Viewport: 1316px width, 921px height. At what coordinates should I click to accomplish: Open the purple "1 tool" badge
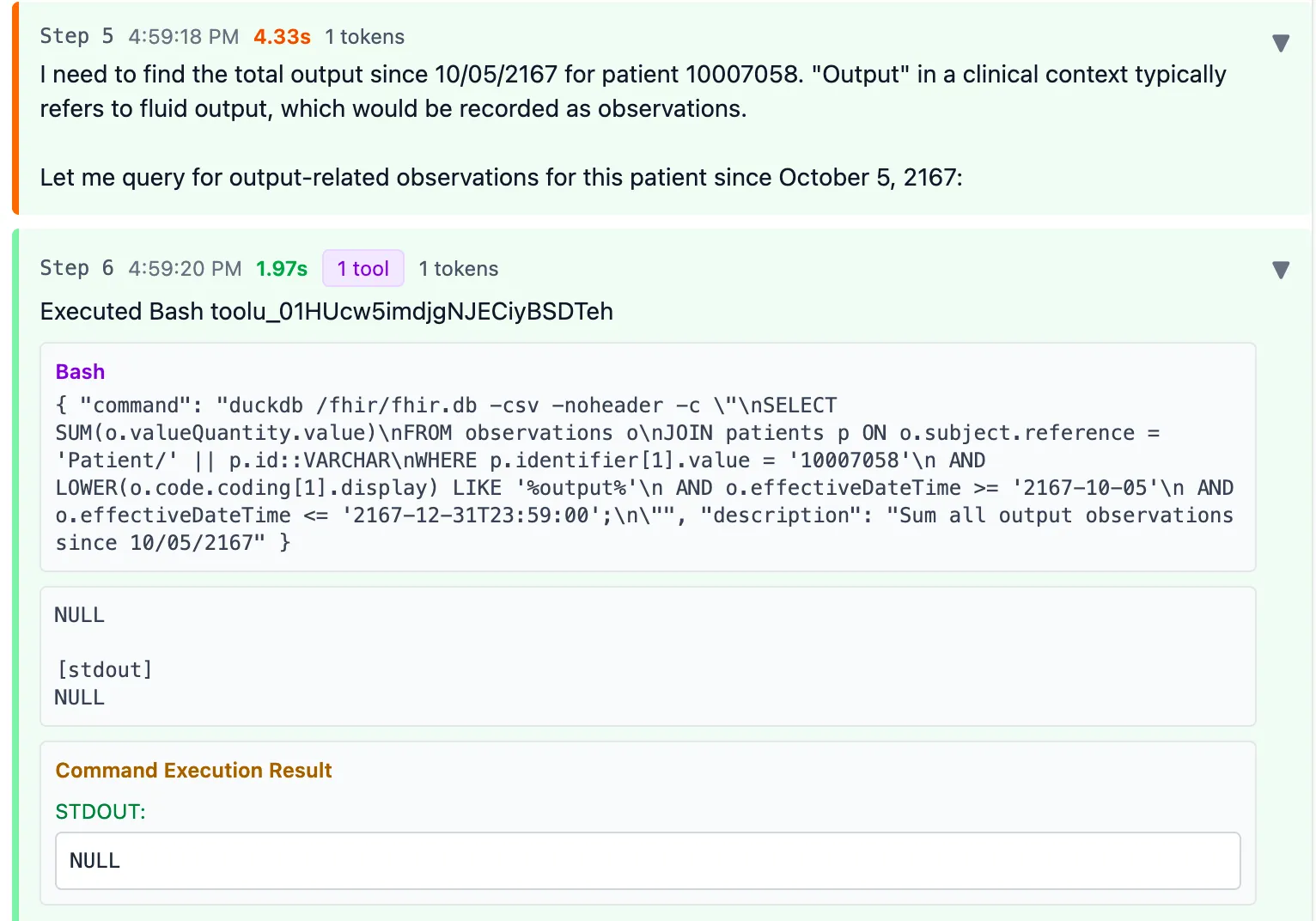pyautogui.click(x=363, y=269)
